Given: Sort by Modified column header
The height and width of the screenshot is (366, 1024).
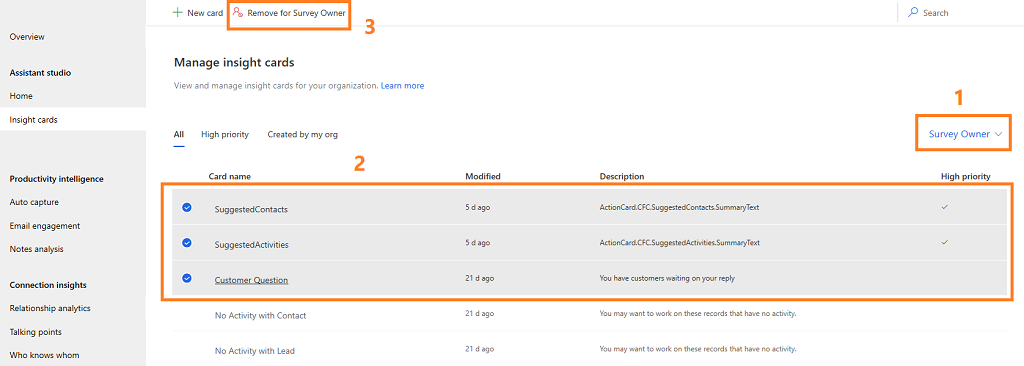Looking at the screenshot, I should (x=483, y=176).
